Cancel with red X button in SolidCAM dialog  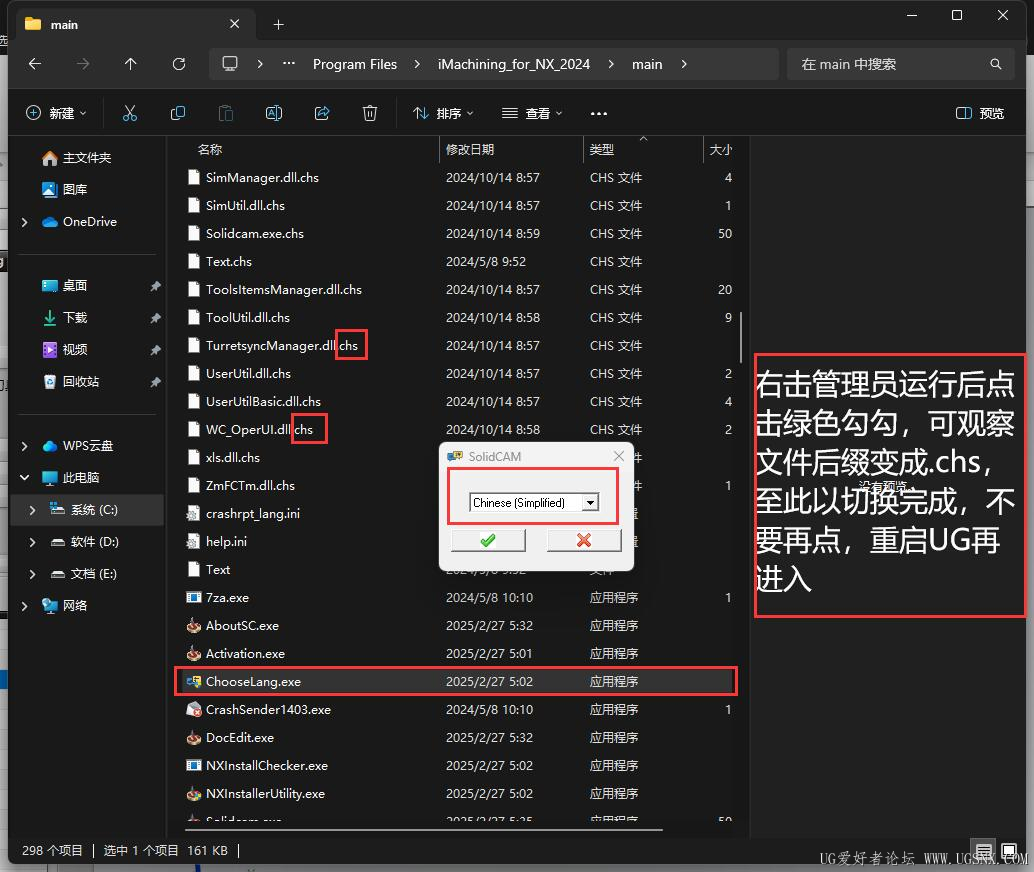click(584, 541)
